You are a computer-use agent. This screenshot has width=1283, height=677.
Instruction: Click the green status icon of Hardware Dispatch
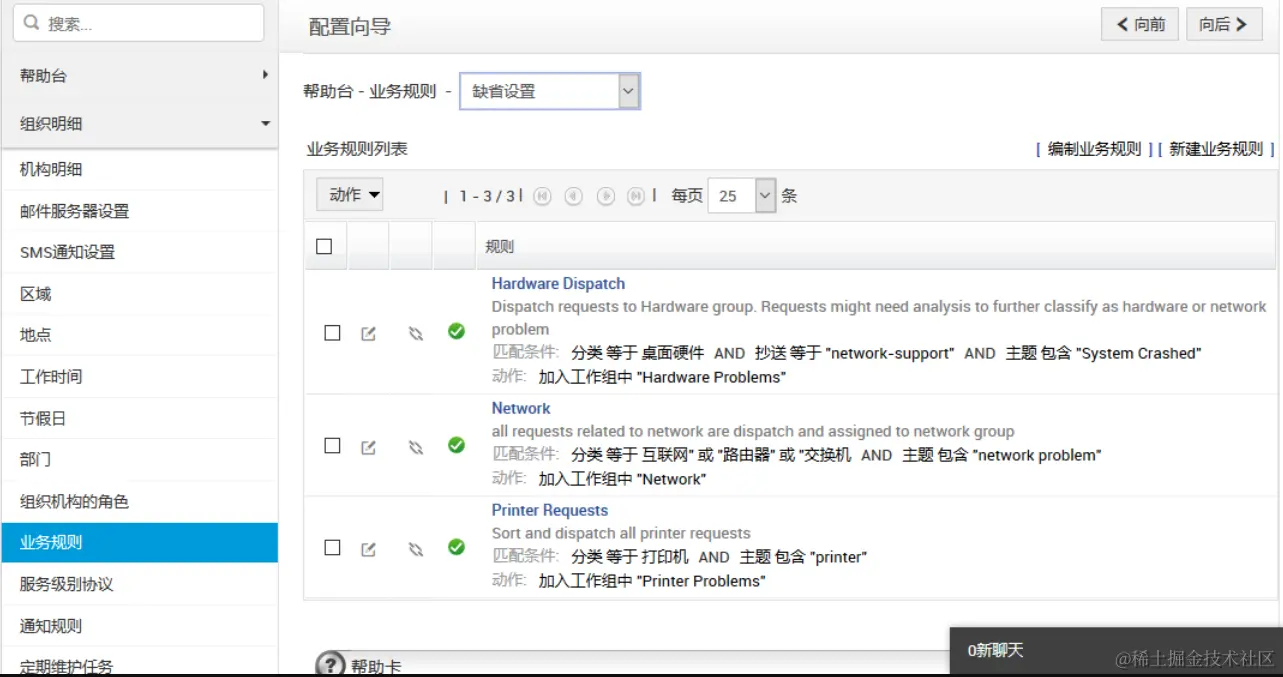coord(457,332)
